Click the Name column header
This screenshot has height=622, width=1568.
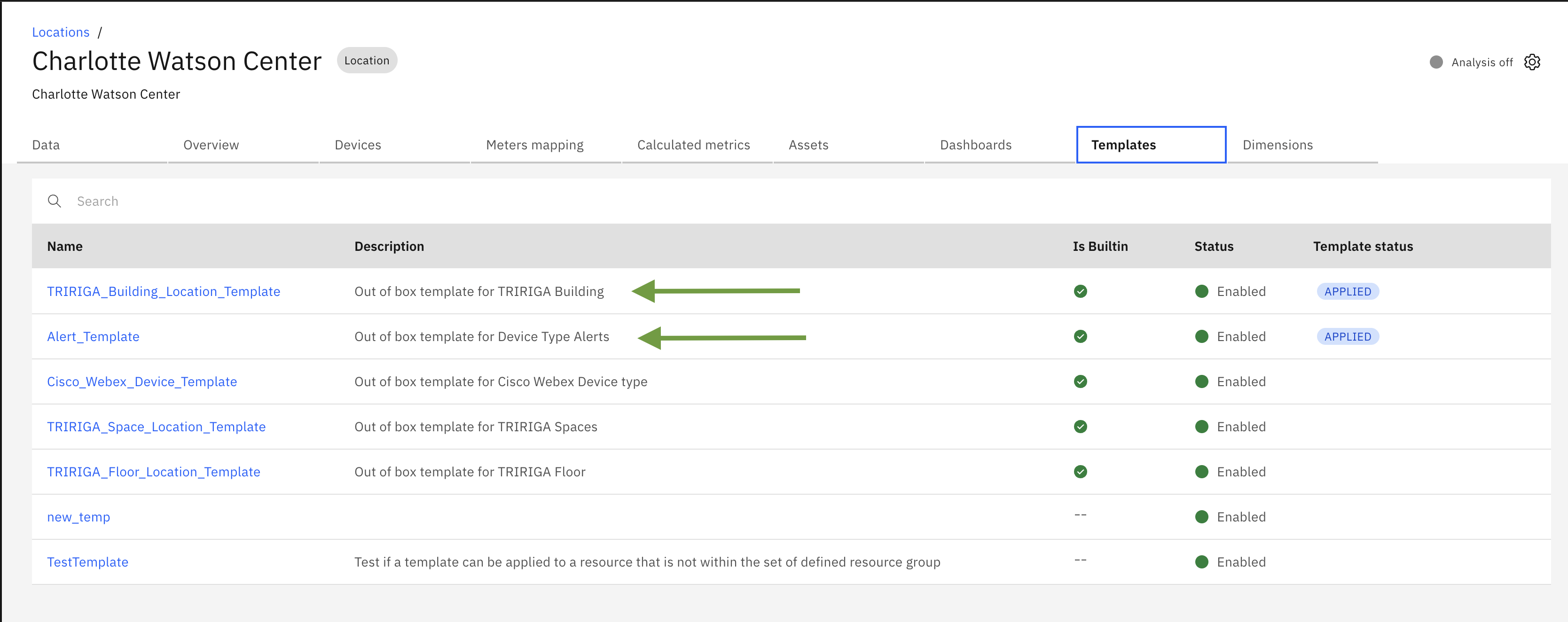65,247
